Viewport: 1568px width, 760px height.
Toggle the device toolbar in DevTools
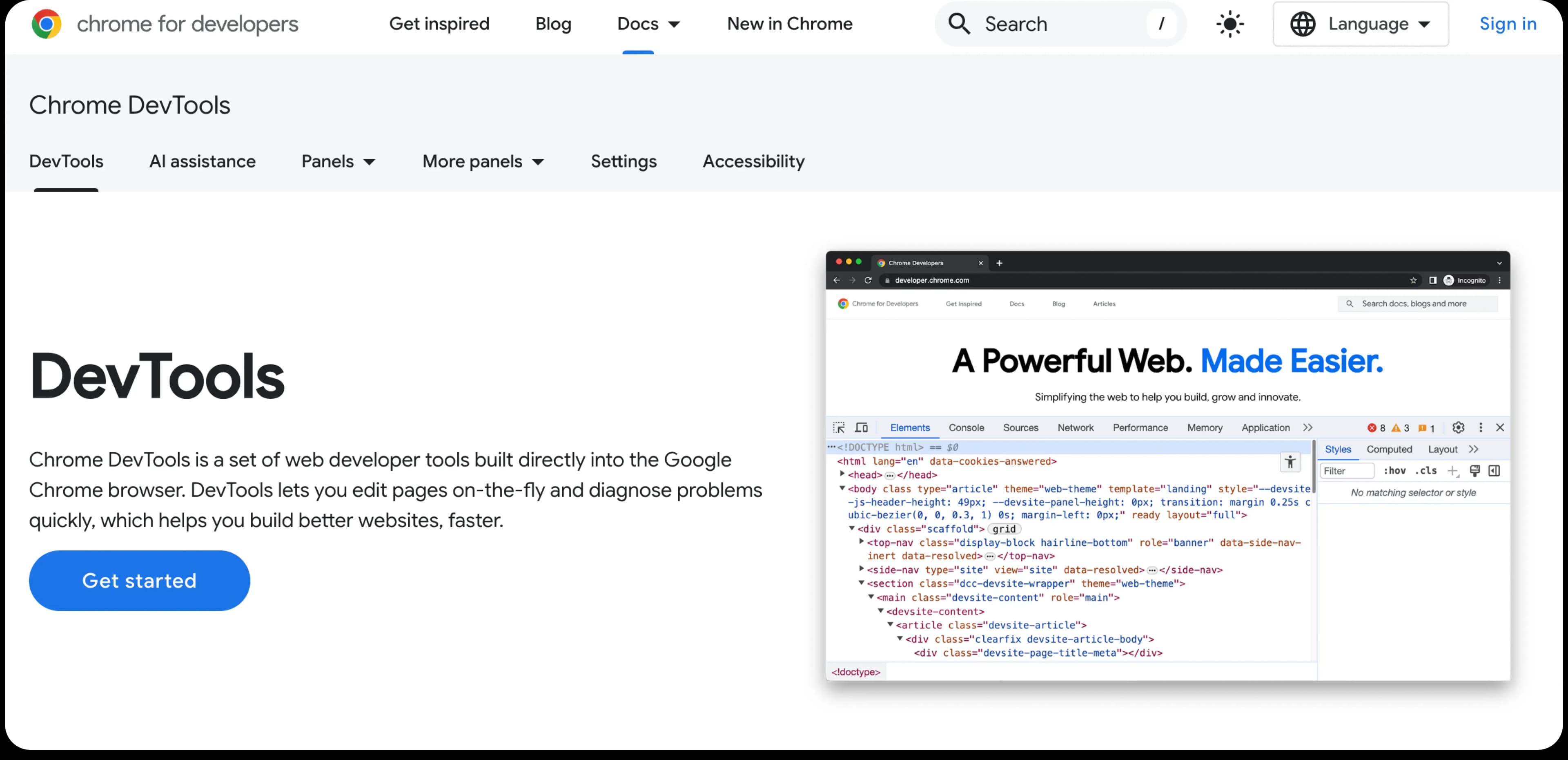[861, 427]
